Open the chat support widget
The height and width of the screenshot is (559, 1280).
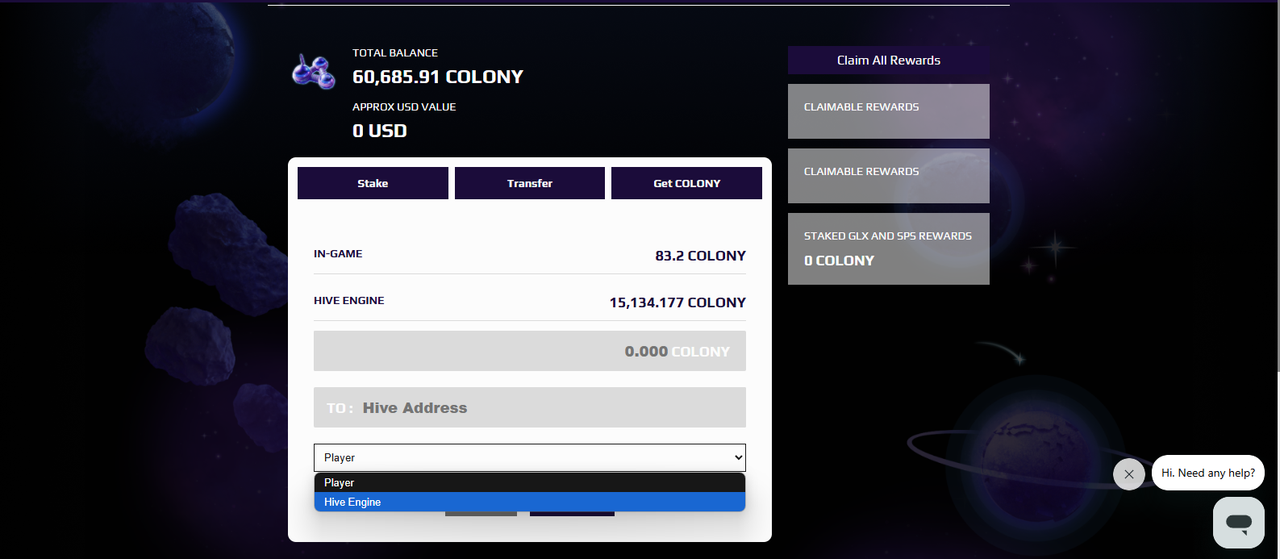pos(1239,522)
